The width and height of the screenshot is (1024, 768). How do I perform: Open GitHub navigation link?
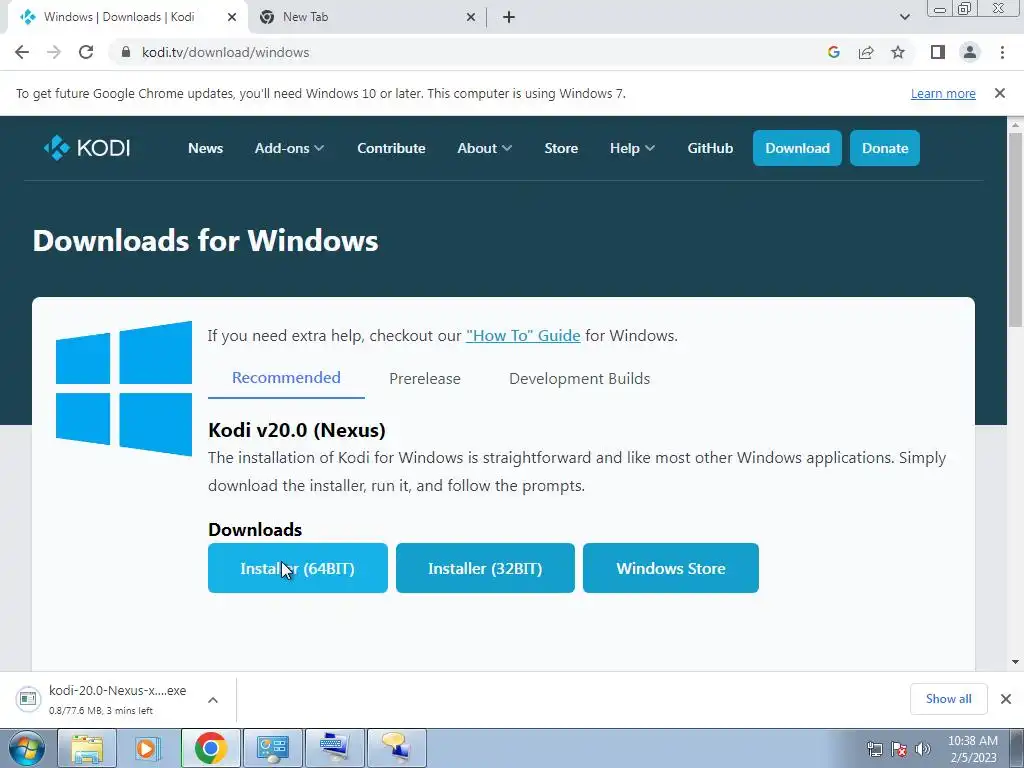pos(710,148)
